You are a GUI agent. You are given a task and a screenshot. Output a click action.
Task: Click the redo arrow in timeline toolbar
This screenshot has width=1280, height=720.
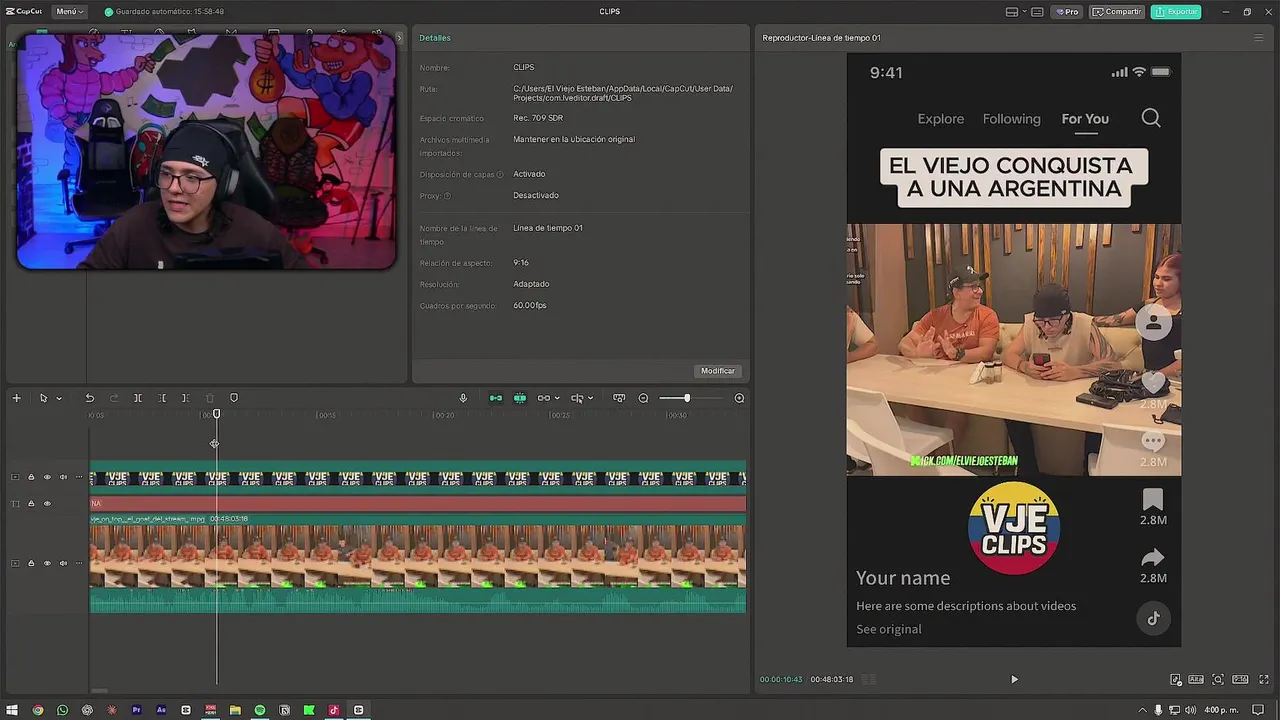pos(113,398)
